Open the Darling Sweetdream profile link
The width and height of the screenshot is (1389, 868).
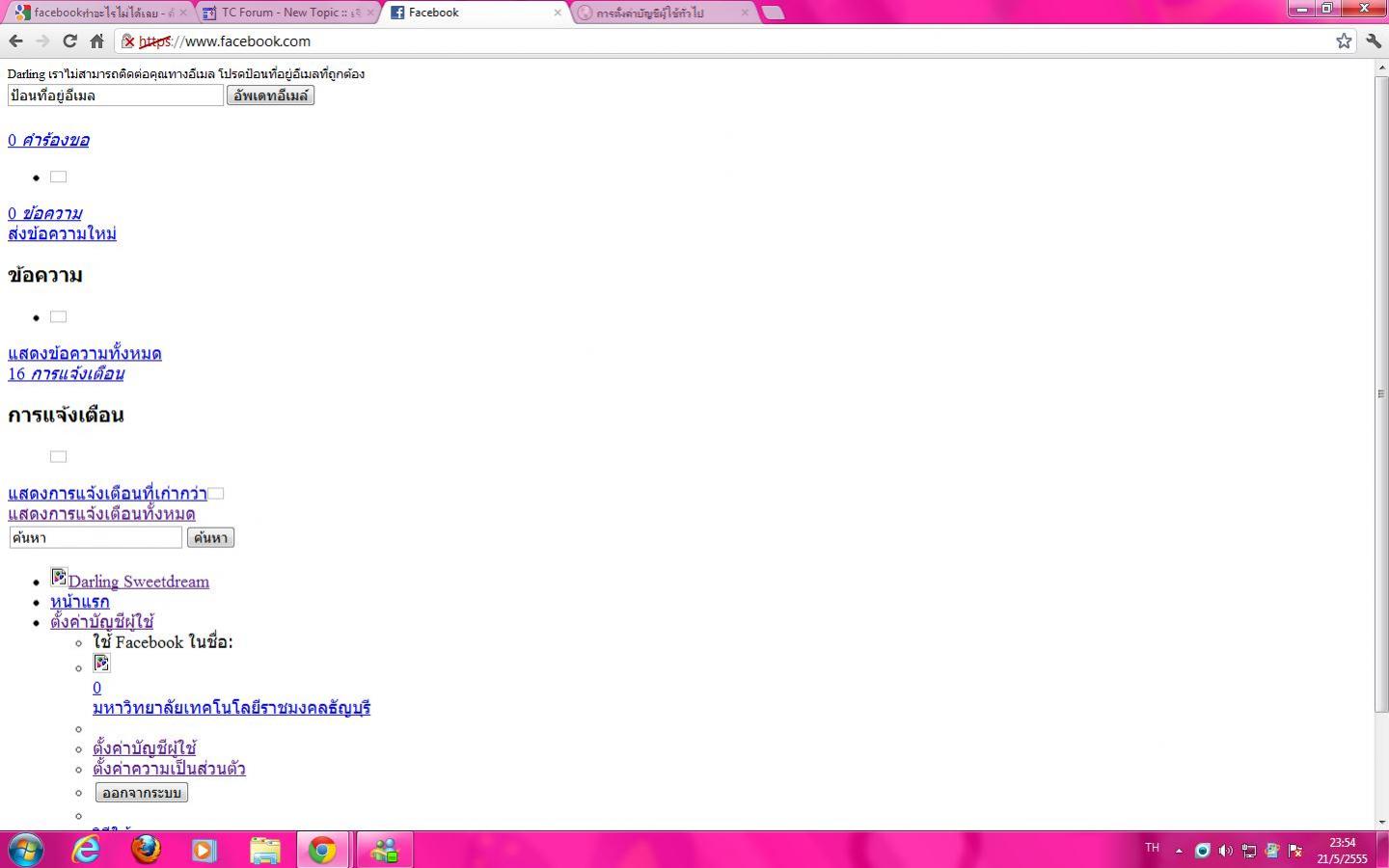pyautogui.click(x=139, y=582)
